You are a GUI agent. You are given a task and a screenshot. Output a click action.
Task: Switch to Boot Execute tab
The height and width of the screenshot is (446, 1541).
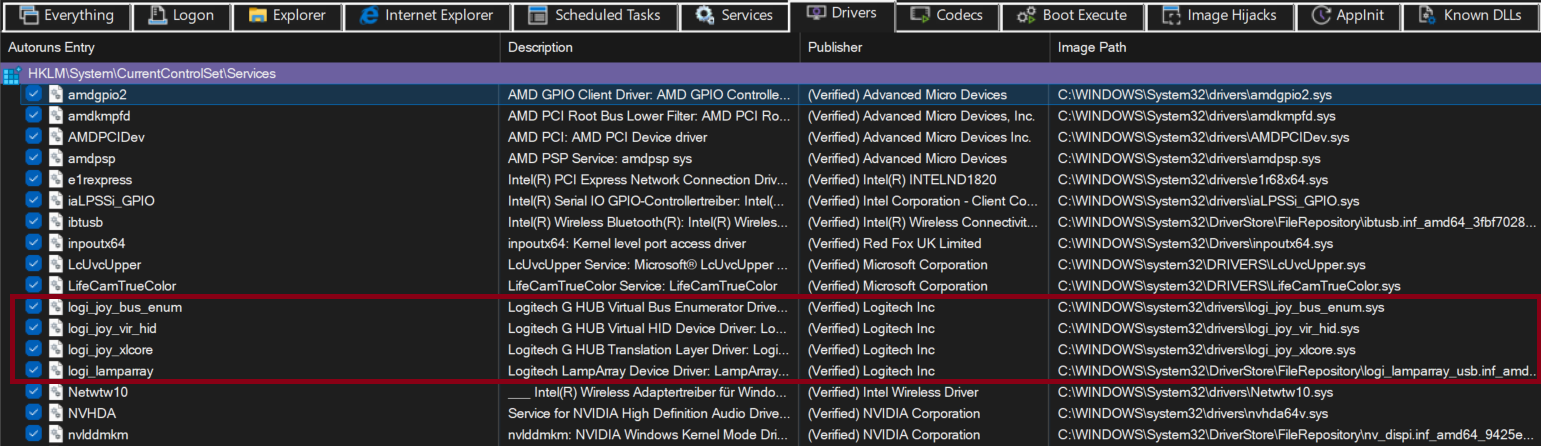click(1071, 15)
